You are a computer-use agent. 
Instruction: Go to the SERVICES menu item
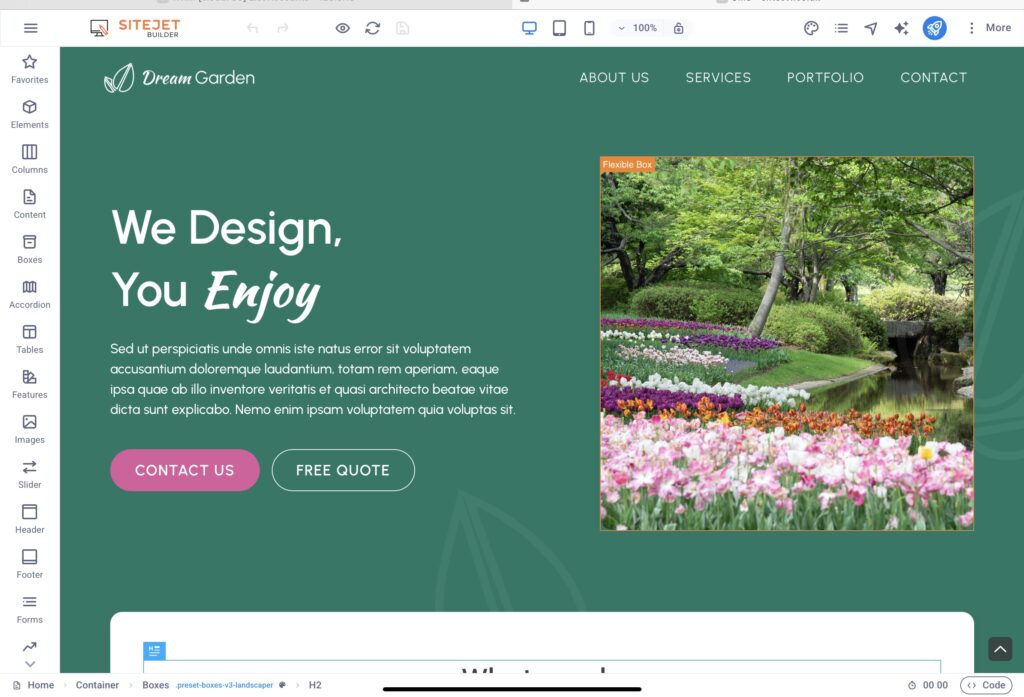[718, 78]
